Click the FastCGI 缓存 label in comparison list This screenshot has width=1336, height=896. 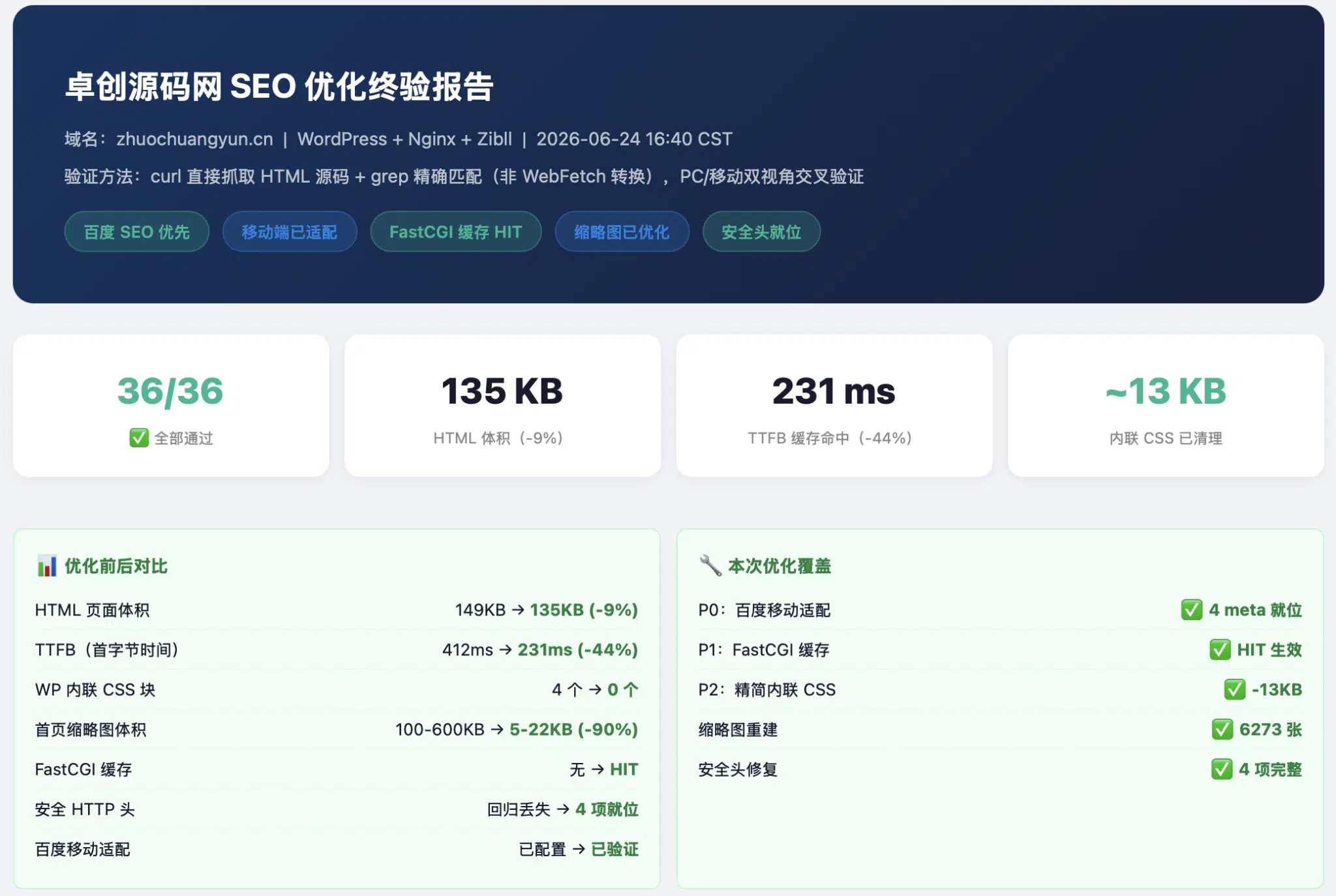[x=83, y=769]
